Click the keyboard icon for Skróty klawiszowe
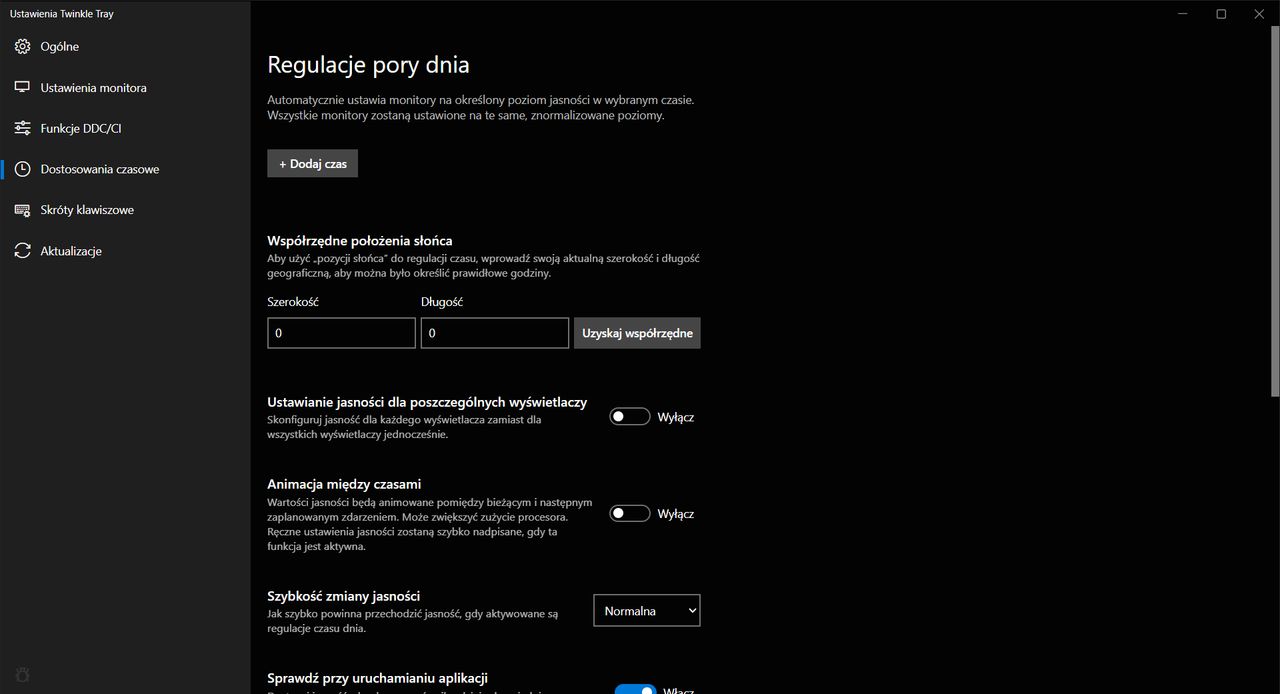 point(22,210)
